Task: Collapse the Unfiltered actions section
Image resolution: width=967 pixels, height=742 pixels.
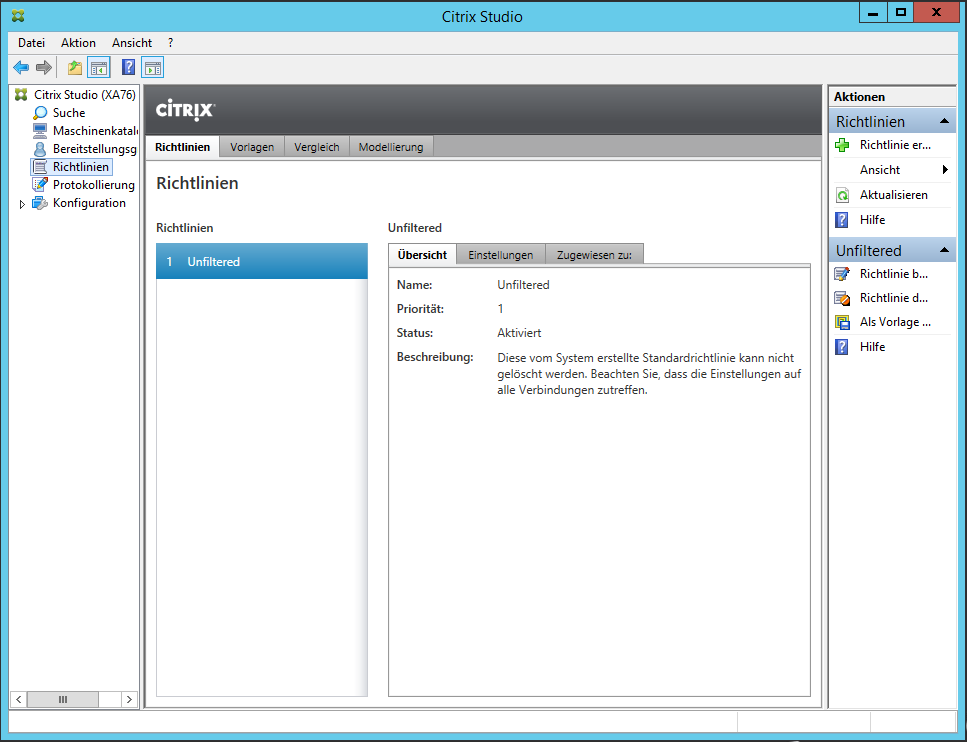Action: (944, 250)
